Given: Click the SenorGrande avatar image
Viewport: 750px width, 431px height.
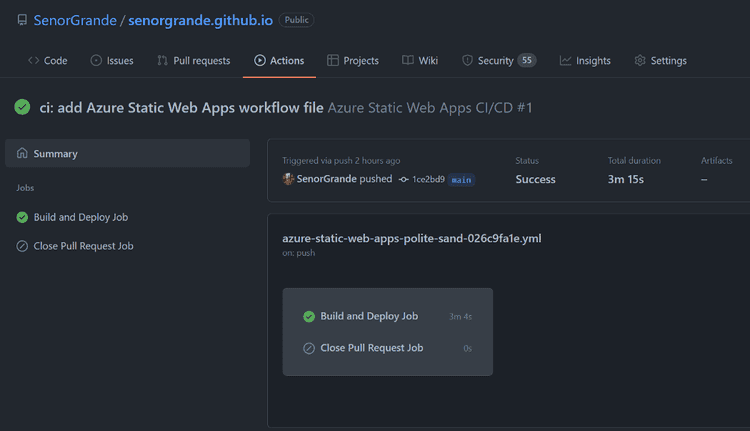Looking at the screenshot, I should (x=288, y=179).
